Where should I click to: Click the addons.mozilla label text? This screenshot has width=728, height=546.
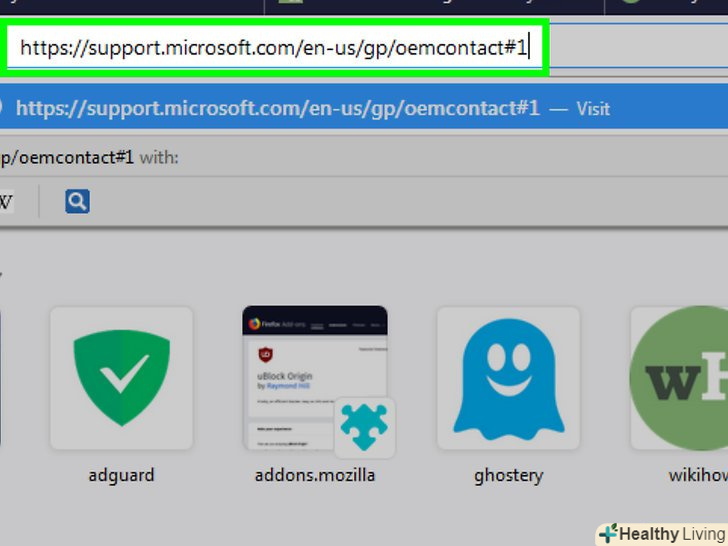315,475
